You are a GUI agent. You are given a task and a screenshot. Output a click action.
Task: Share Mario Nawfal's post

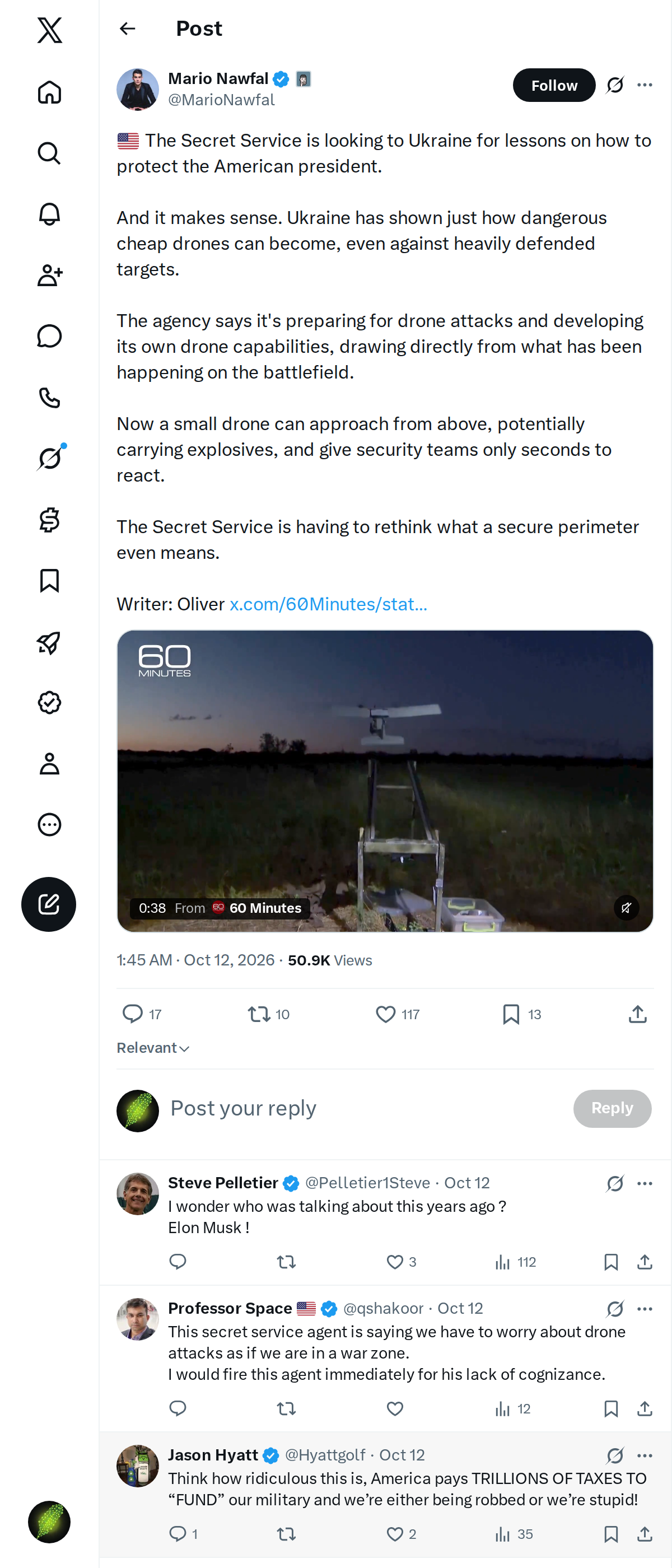point(637,1014)
